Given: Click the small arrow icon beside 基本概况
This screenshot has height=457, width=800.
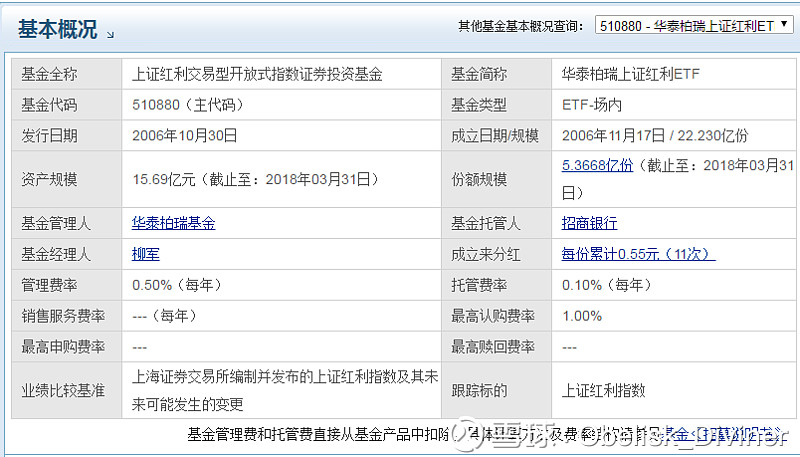Looking at the screenshot, I should pos(110,34).
